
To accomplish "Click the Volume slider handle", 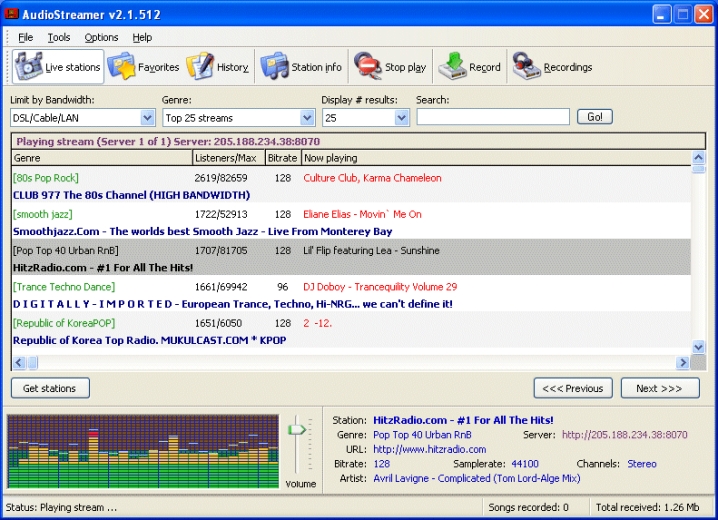I will pyautogui.click(x=296, y=429).
